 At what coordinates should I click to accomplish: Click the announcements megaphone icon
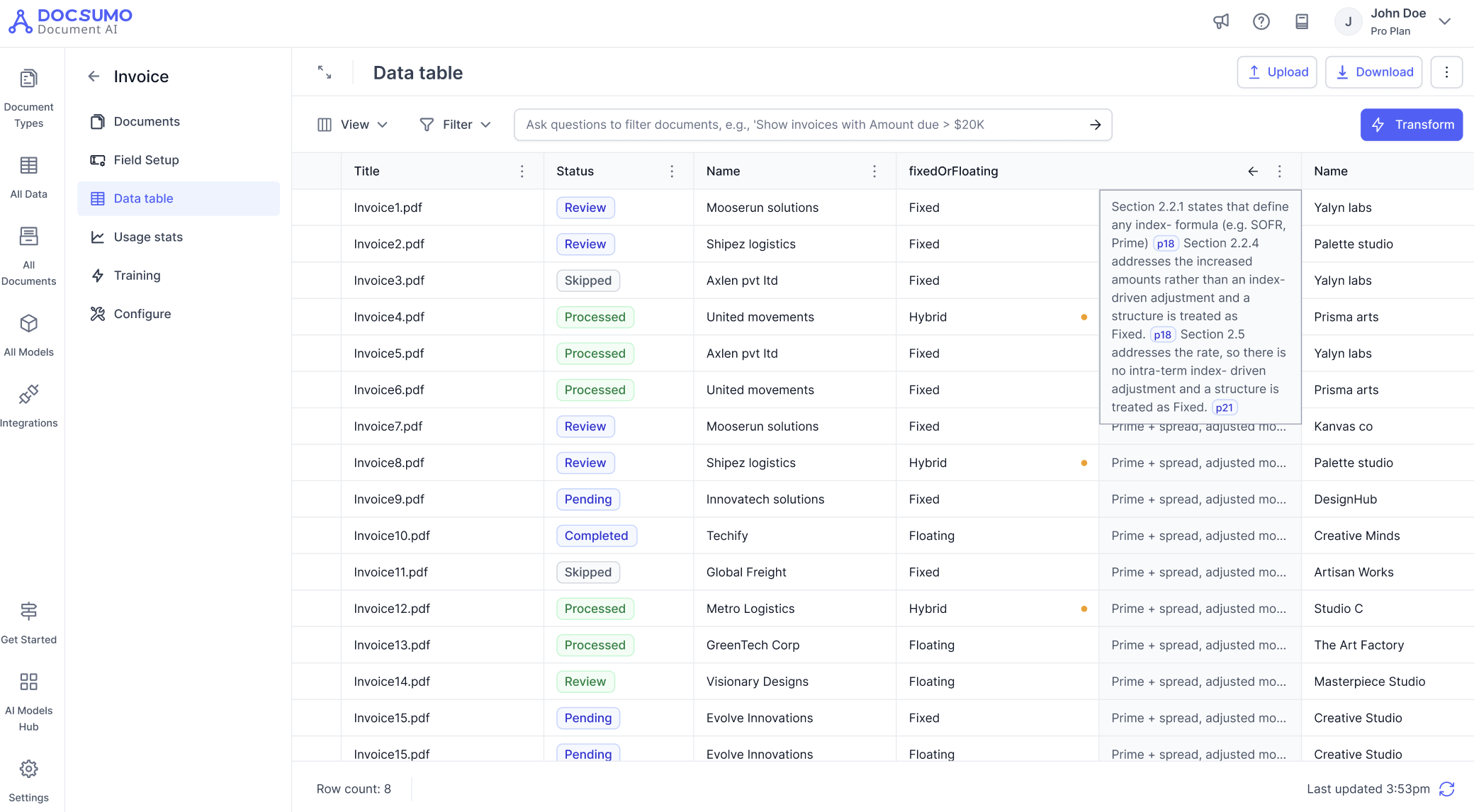pos(1220,21)
